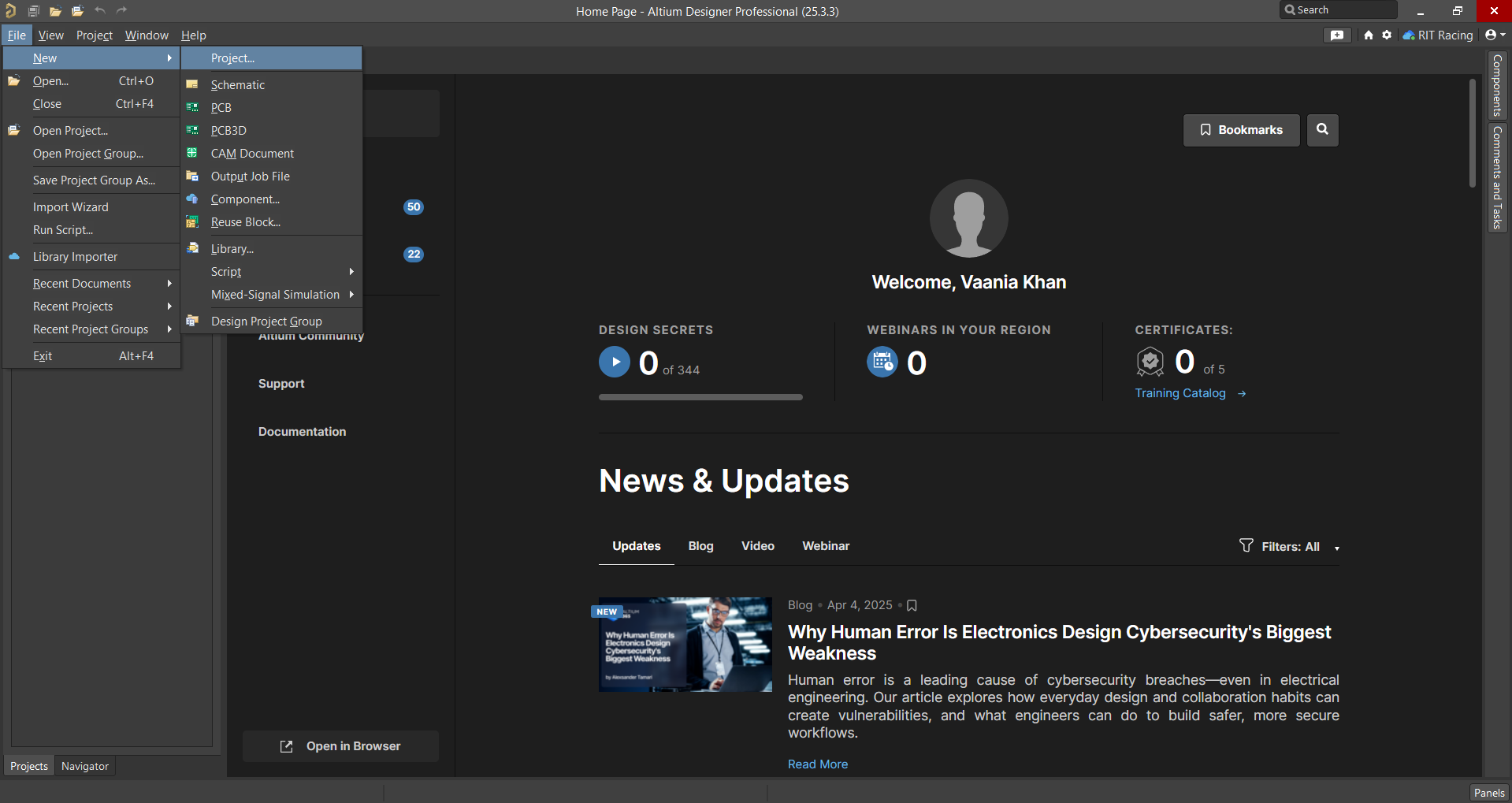Switch to the Blog news tab
This screenshot has width=1512, height=803.
click(700, 546)
